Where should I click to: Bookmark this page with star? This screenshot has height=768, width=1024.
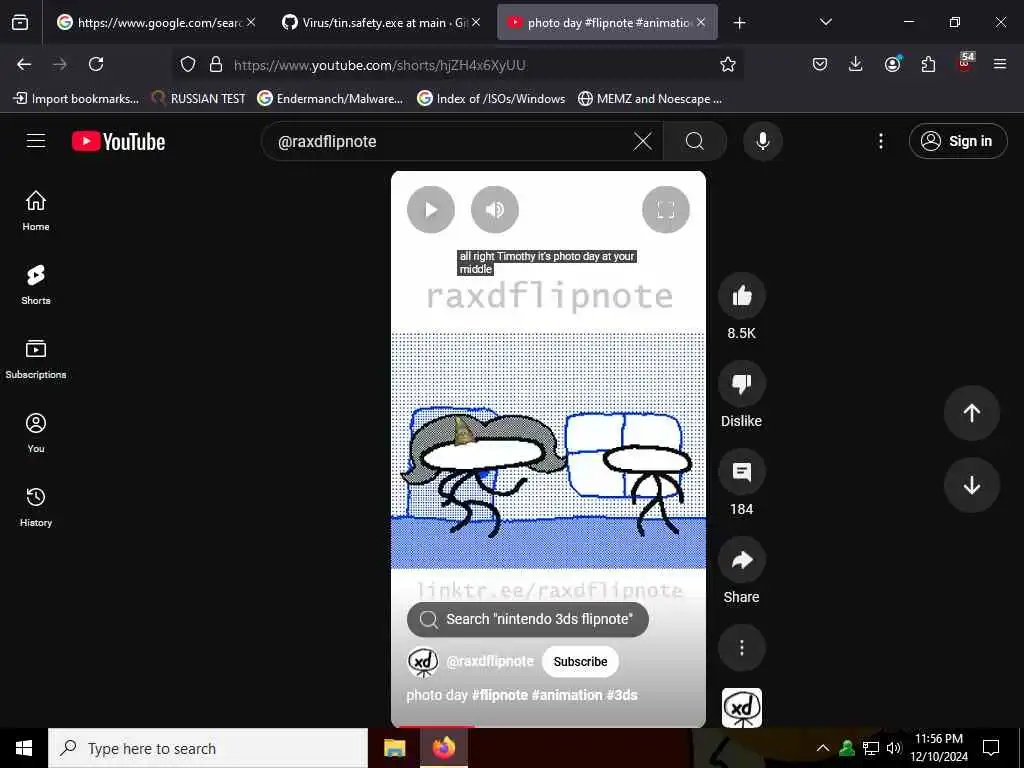(x=728, y=64)
